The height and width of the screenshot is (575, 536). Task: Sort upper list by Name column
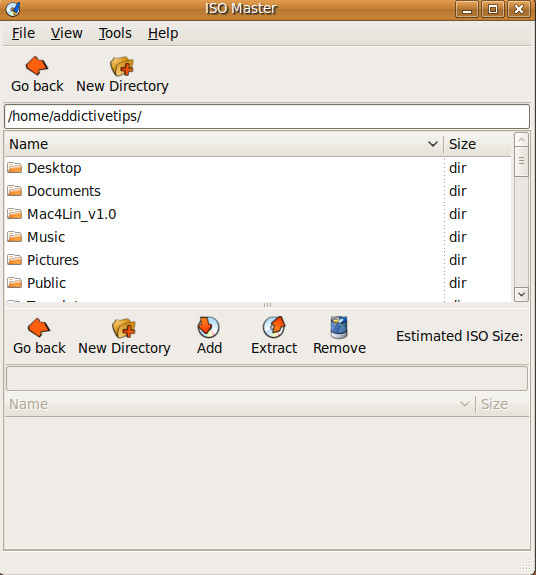point(224,144)
